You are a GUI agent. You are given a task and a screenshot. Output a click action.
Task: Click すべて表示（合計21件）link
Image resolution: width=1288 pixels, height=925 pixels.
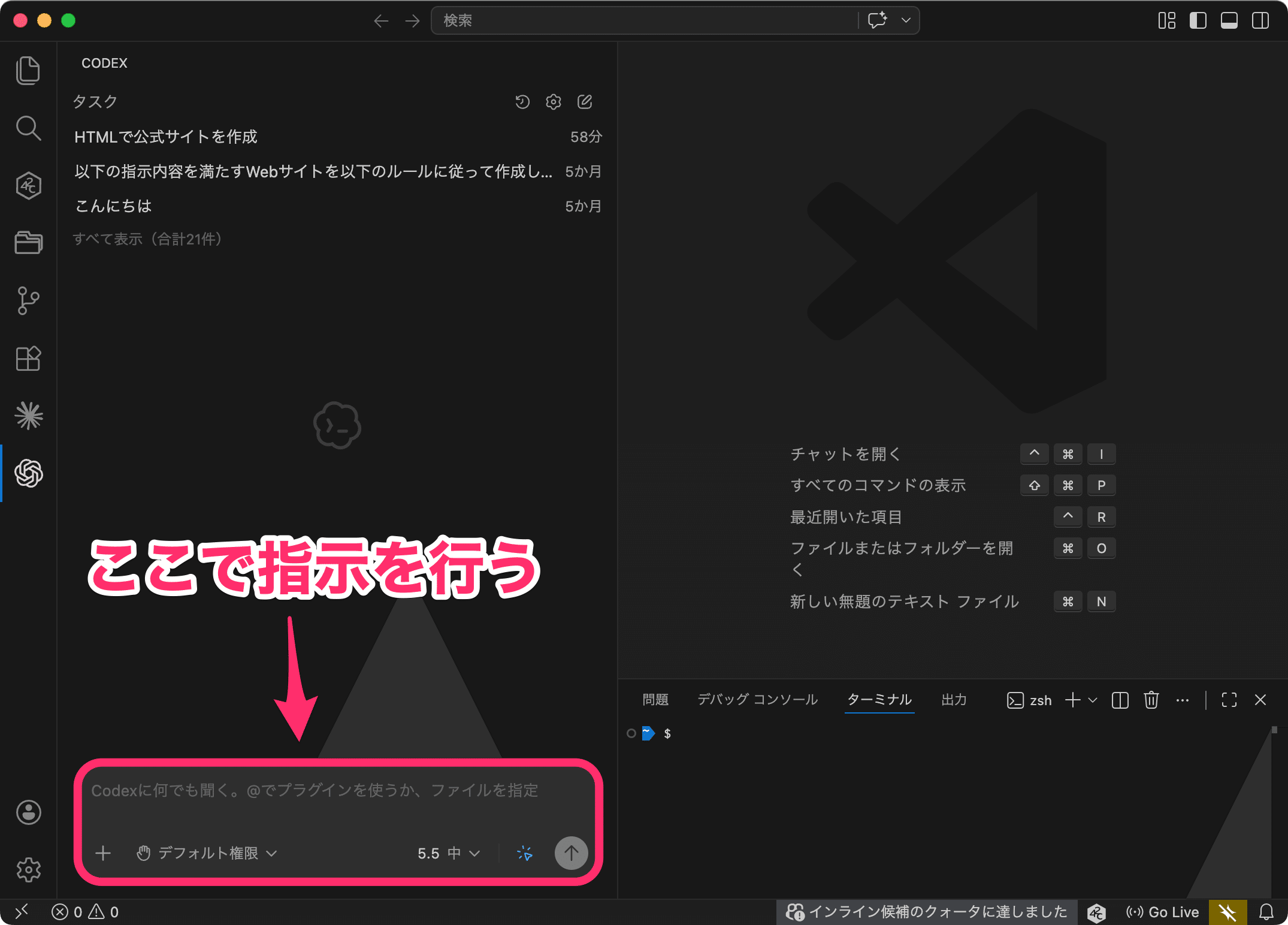[147, 239]
